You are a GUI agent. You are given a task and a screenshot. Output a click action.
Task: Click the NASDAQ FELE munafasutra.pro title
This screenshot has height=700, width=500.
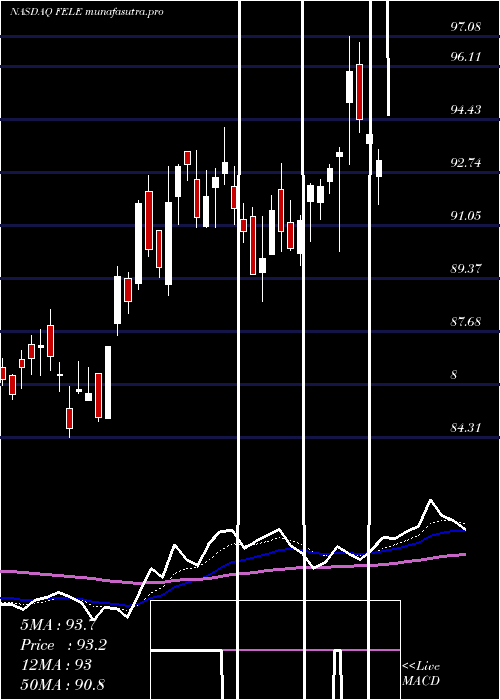87,12
